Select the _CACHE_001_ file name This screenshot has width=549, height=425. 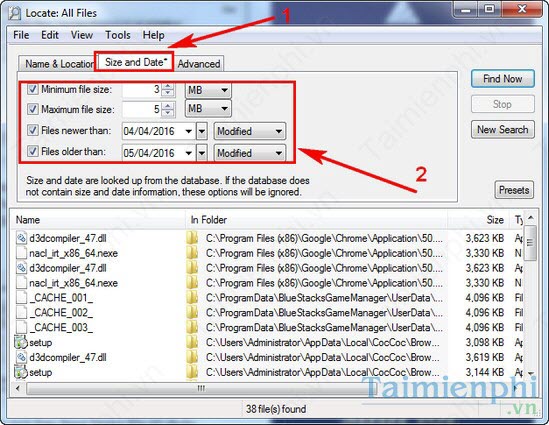click(x=61, y=298)
